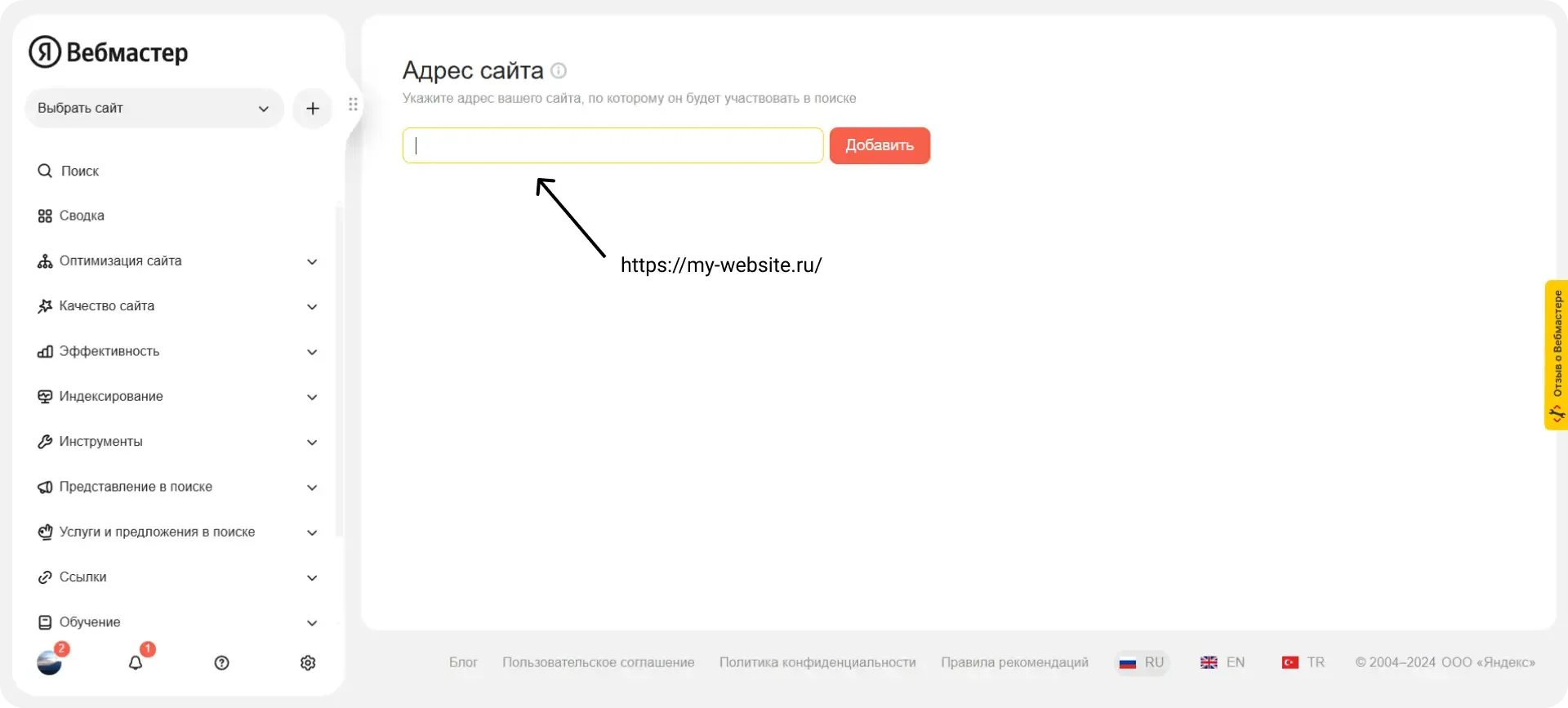Switch language to RU
The height and width of the screenshot is (708, 1568).
1143,662
